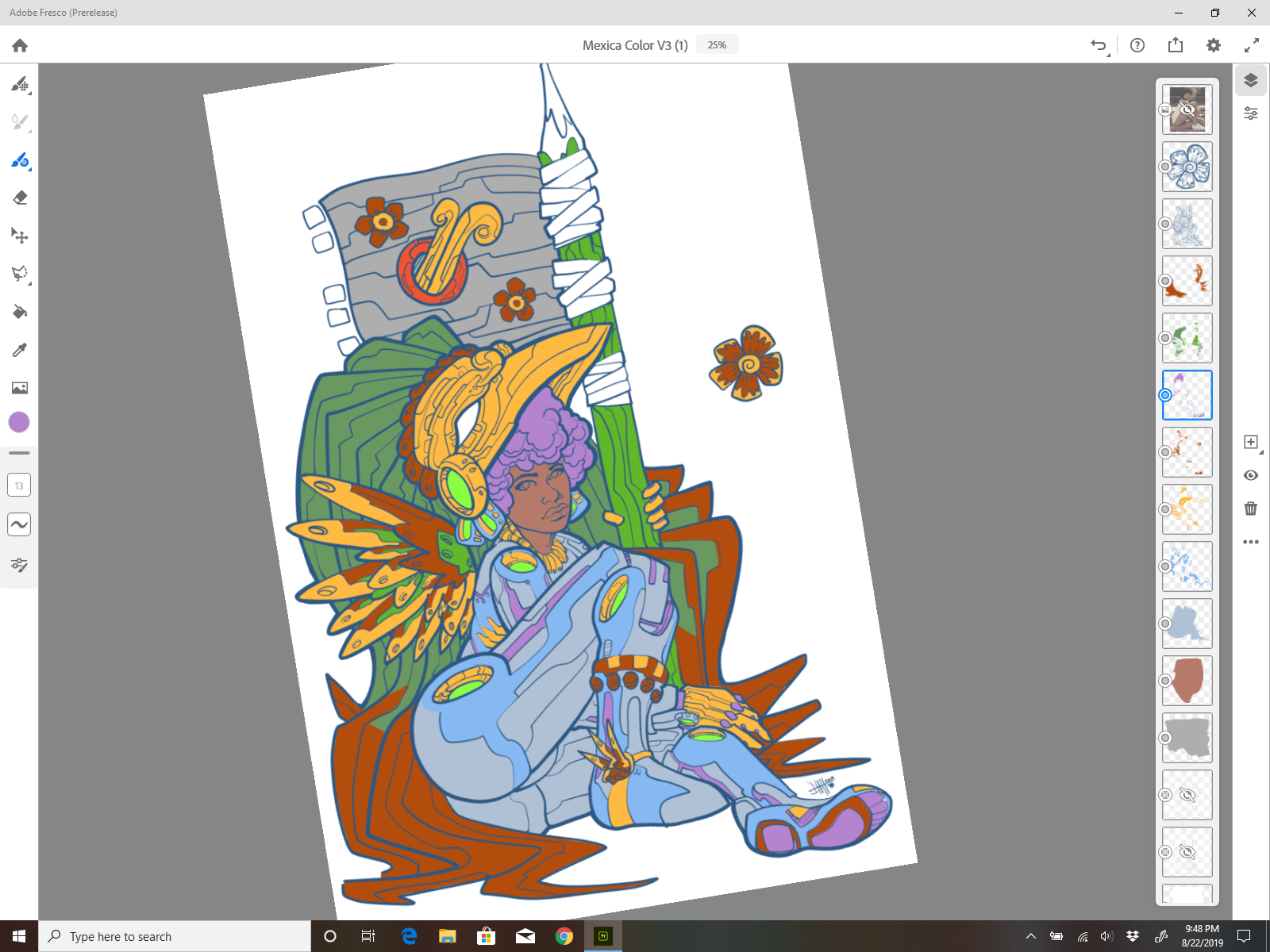This screenshot has height=952, width=1270.
Task: Go to the Home screen
Action: [20, 45]
